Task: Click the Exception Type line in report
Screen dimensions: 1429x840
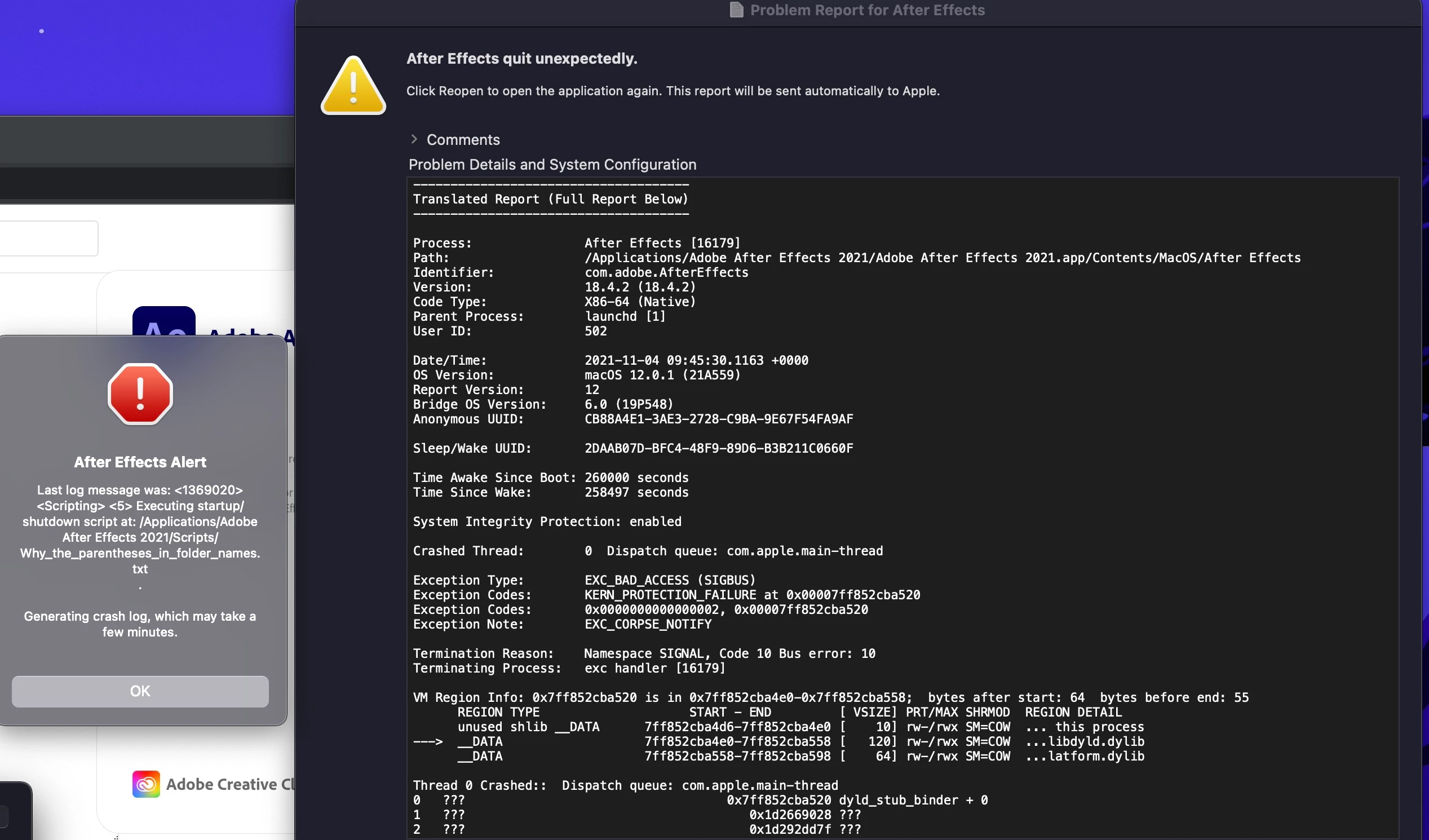Action: click(584, 580)
